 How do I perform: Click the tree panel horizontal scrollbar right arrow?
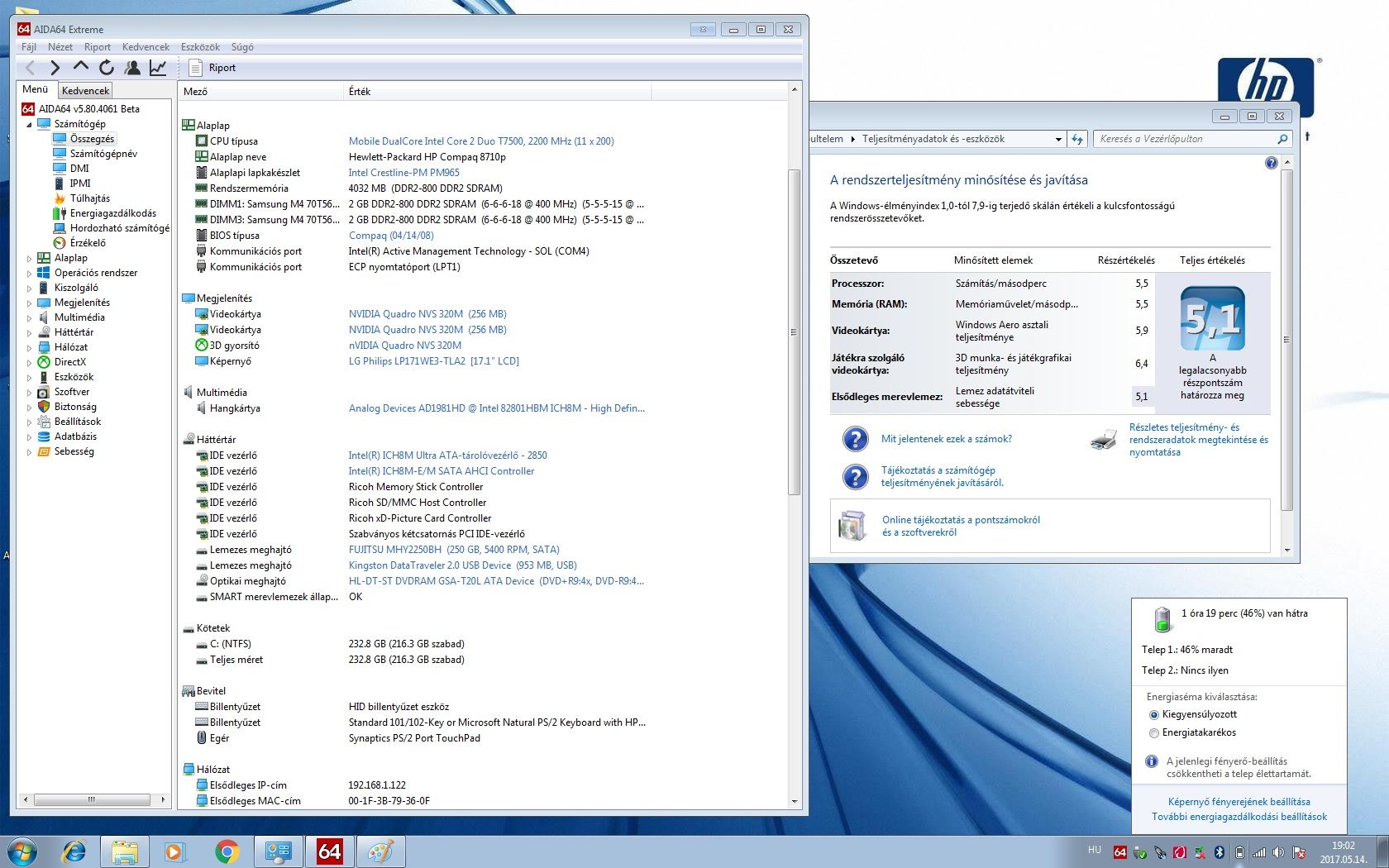pos(163,799)
